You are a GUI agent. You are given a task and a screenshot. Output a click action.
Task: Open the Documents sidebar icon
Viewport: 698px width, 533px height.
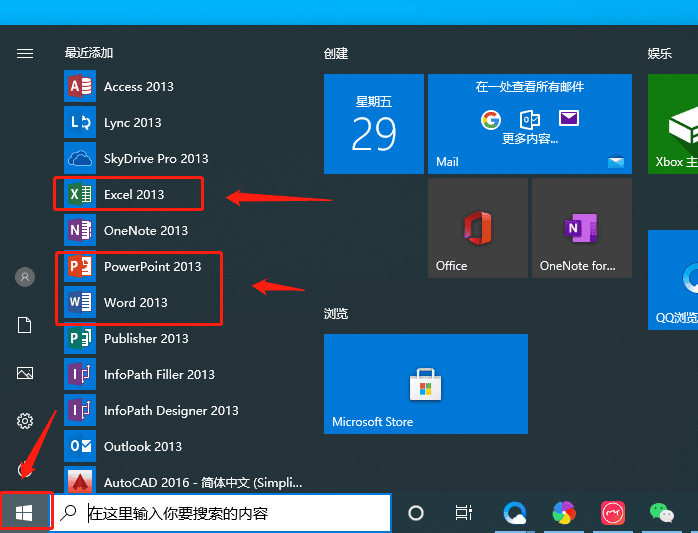pos(25,325)
